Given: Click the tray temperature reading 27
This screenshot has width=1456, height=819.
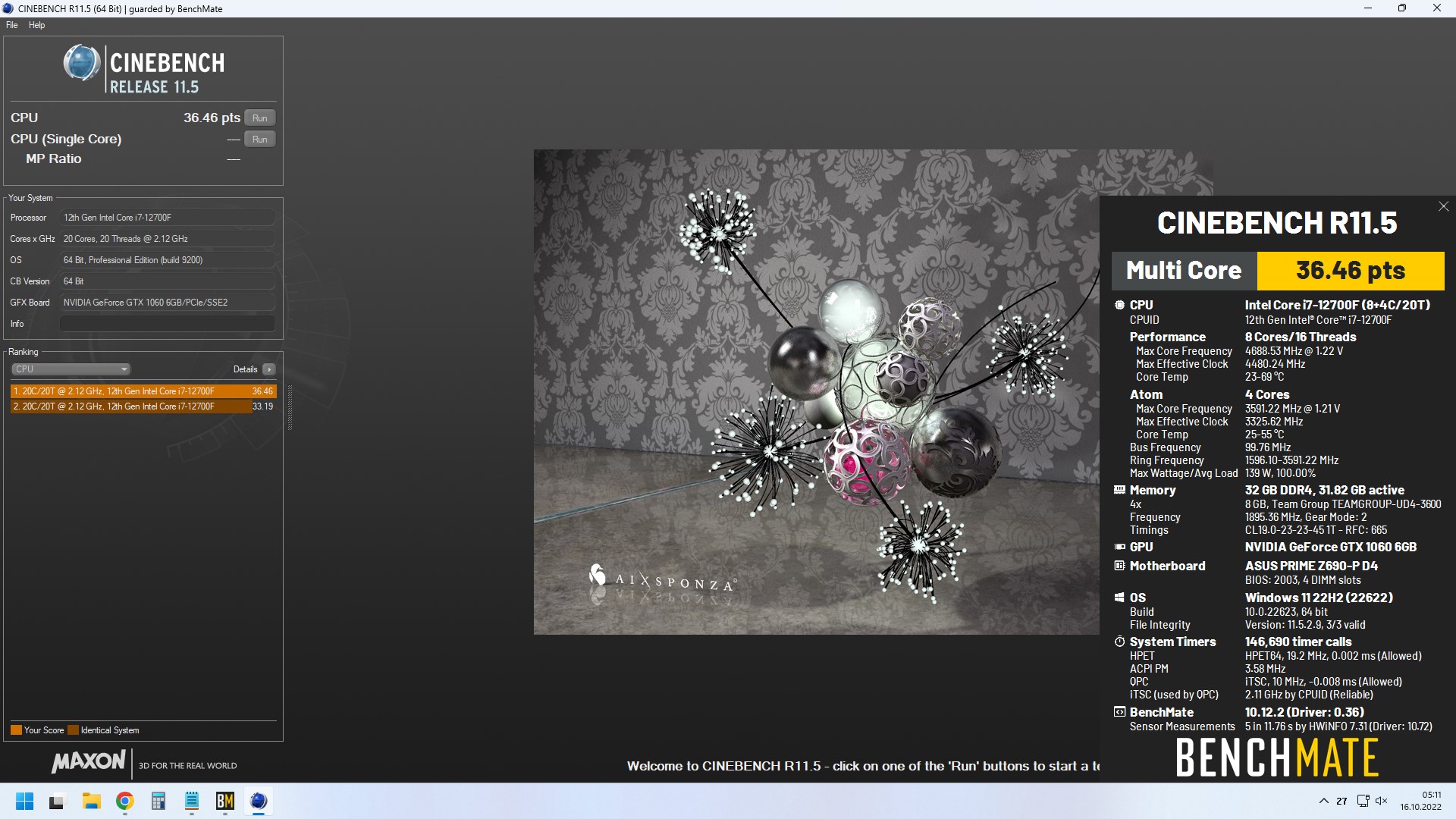Looking at the screenshot, I should [x=1341, y=801].
